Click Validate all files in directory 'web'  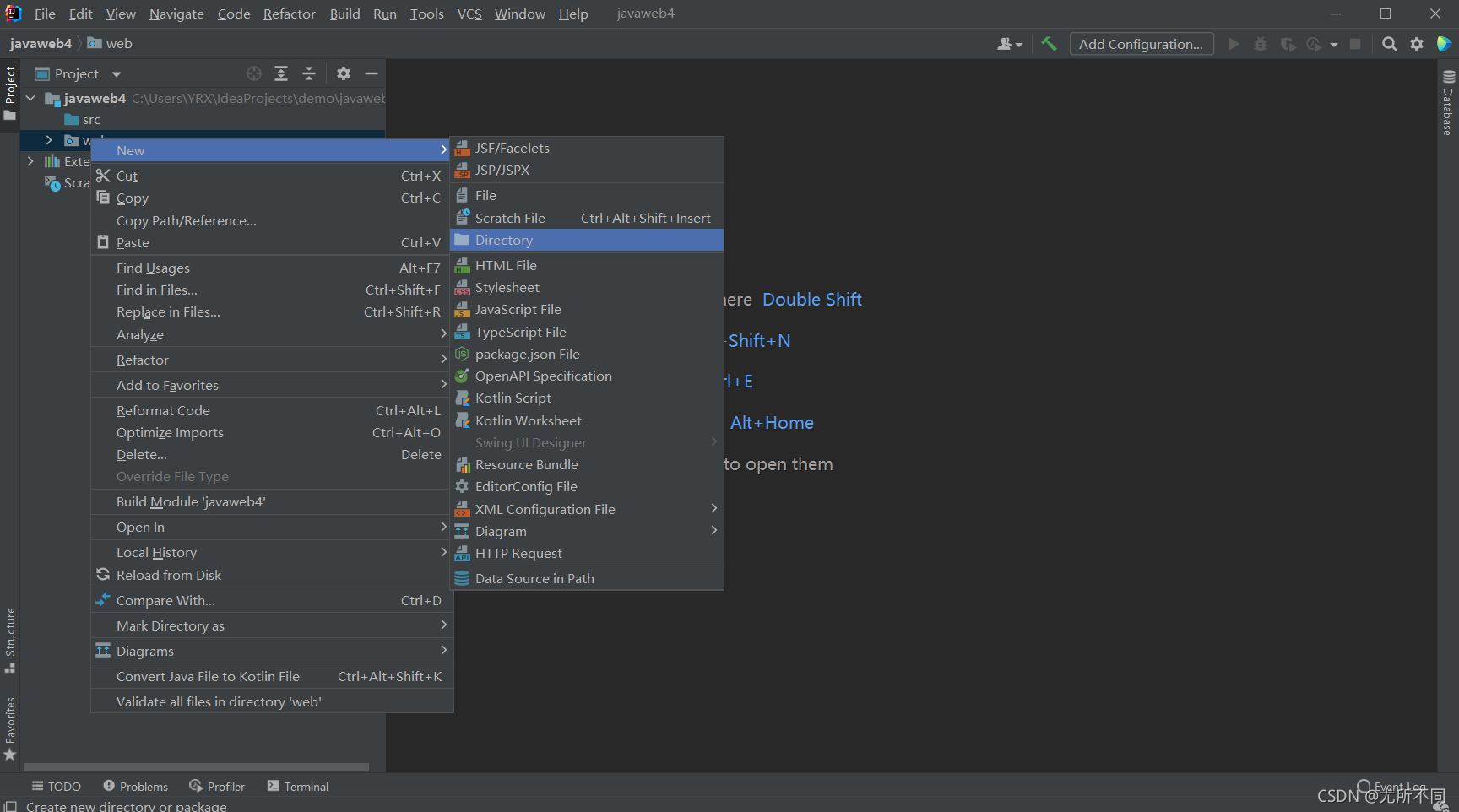coord(272,701)
